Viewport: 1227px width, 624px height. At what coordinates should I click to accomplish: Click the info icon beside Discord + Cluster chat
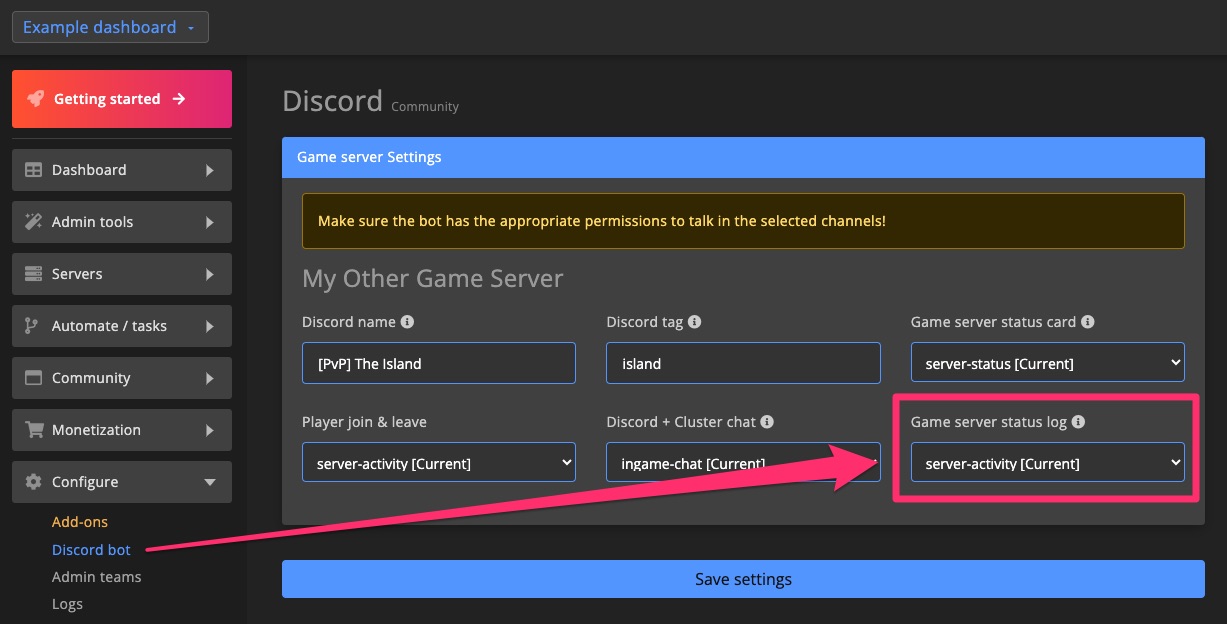click(767, 421)
